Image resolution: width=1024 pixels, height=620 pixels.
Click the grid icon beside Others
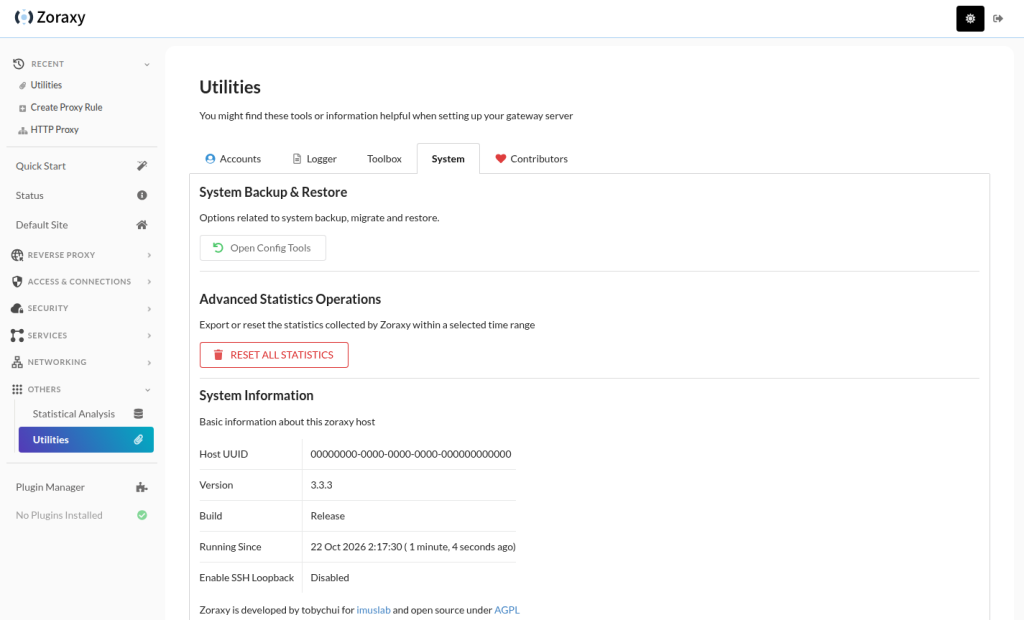pyautogui.click(x=17, y=389)
